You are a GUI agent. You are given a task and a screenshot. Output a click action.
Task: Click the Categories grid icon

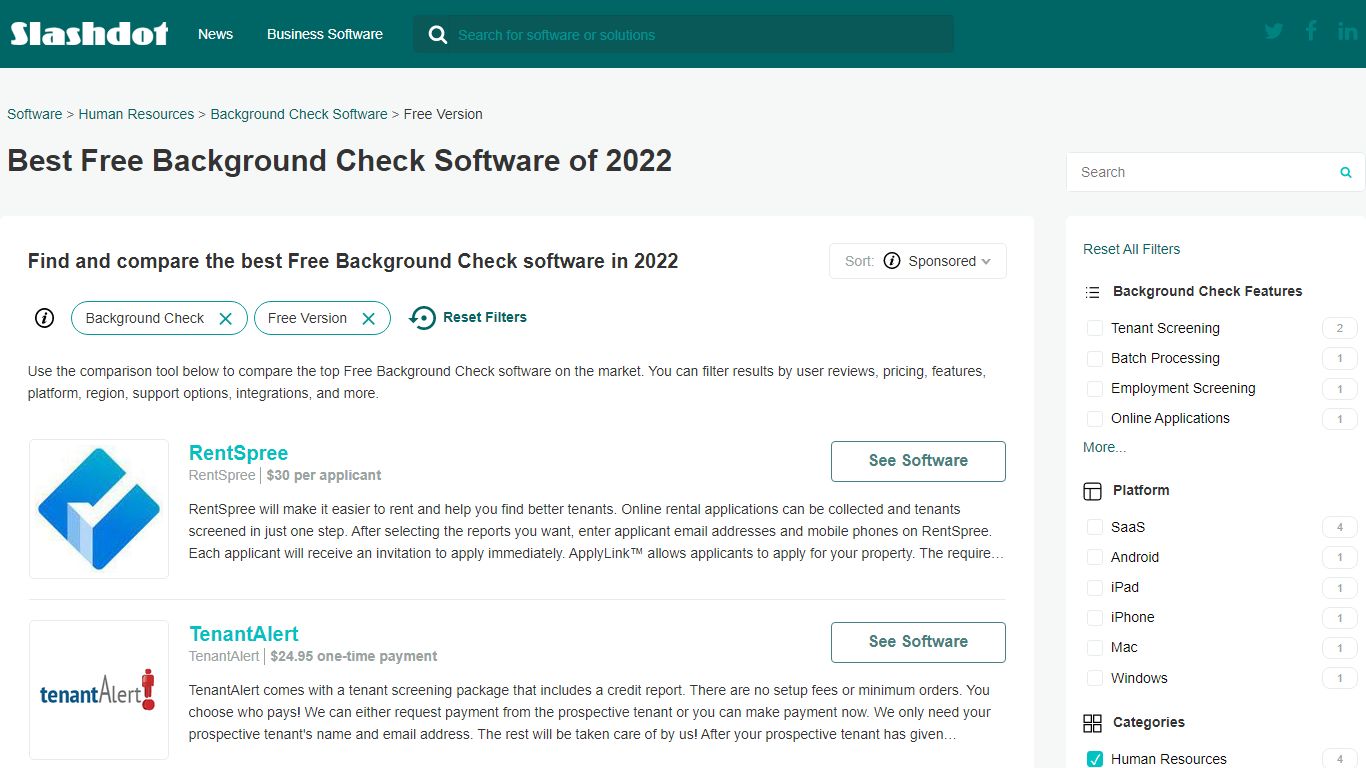[x=1092, y=723]
